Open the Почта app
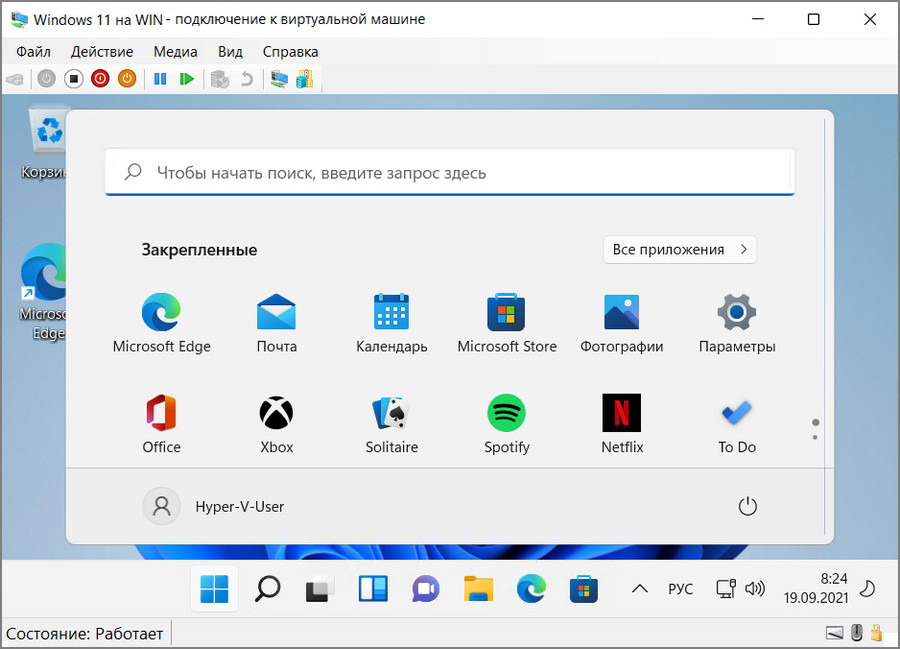Screen dimensions: 900x649 point(277,323)
